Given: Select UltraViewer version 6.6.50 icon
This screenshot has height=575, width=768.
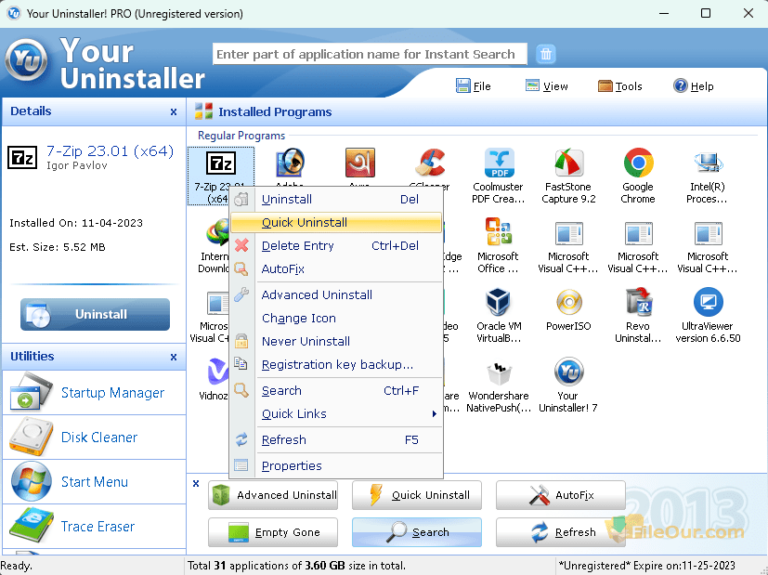Looking at the screenshot, I should coord(708,302).
